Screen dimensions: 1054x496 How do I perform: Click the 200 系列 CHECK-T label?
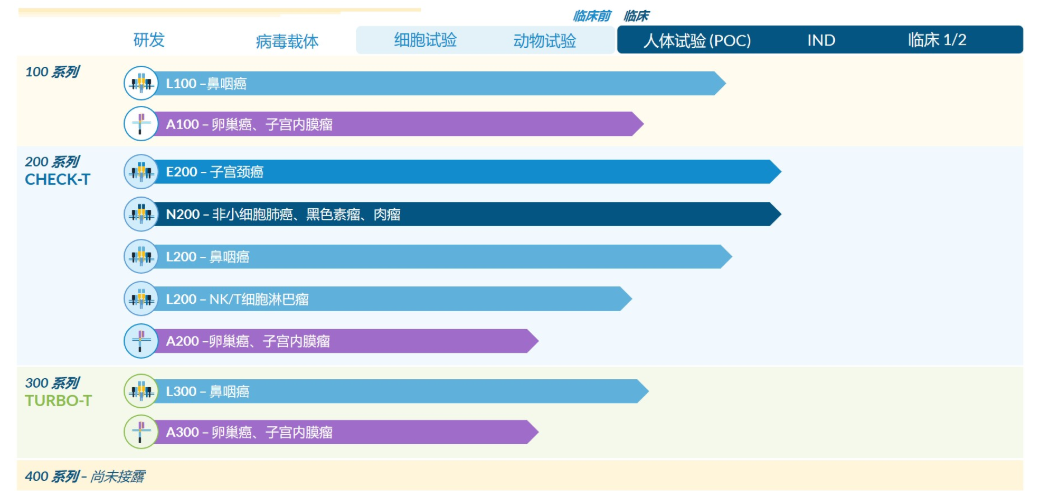tap(58, 171)
